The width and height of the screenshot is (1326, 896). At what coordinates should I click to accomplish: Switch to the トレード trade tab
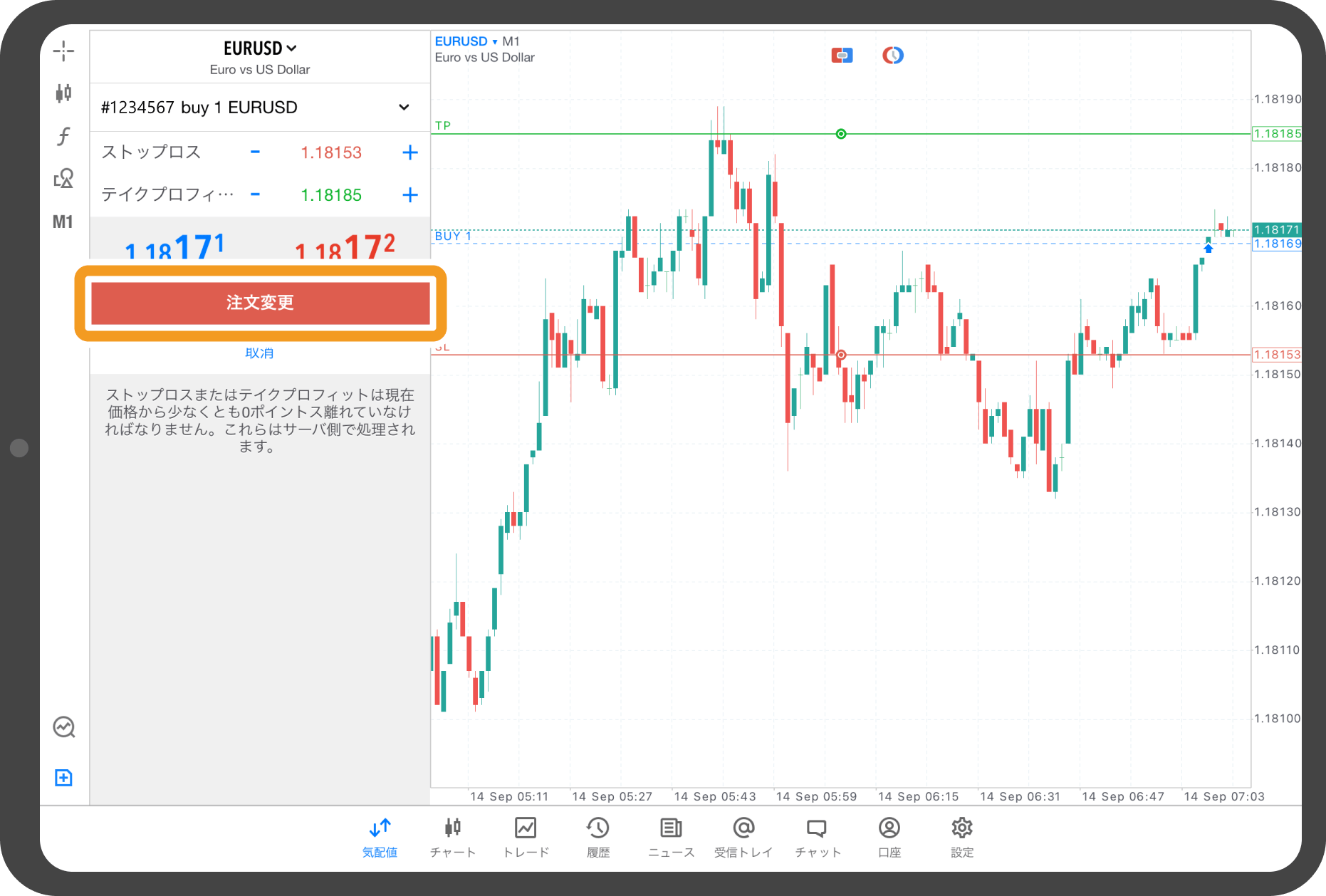coord(526,838)
